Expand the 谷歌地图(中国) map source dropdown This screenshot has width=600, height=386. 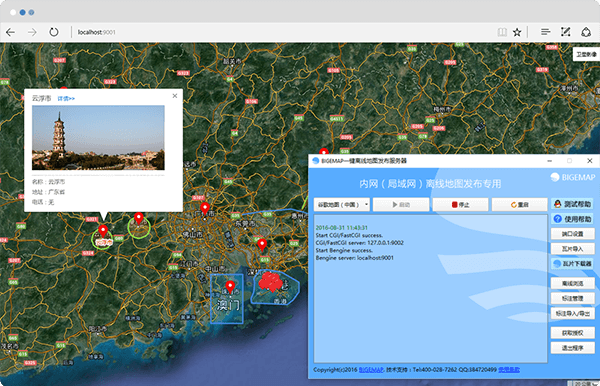click(342, 205)
